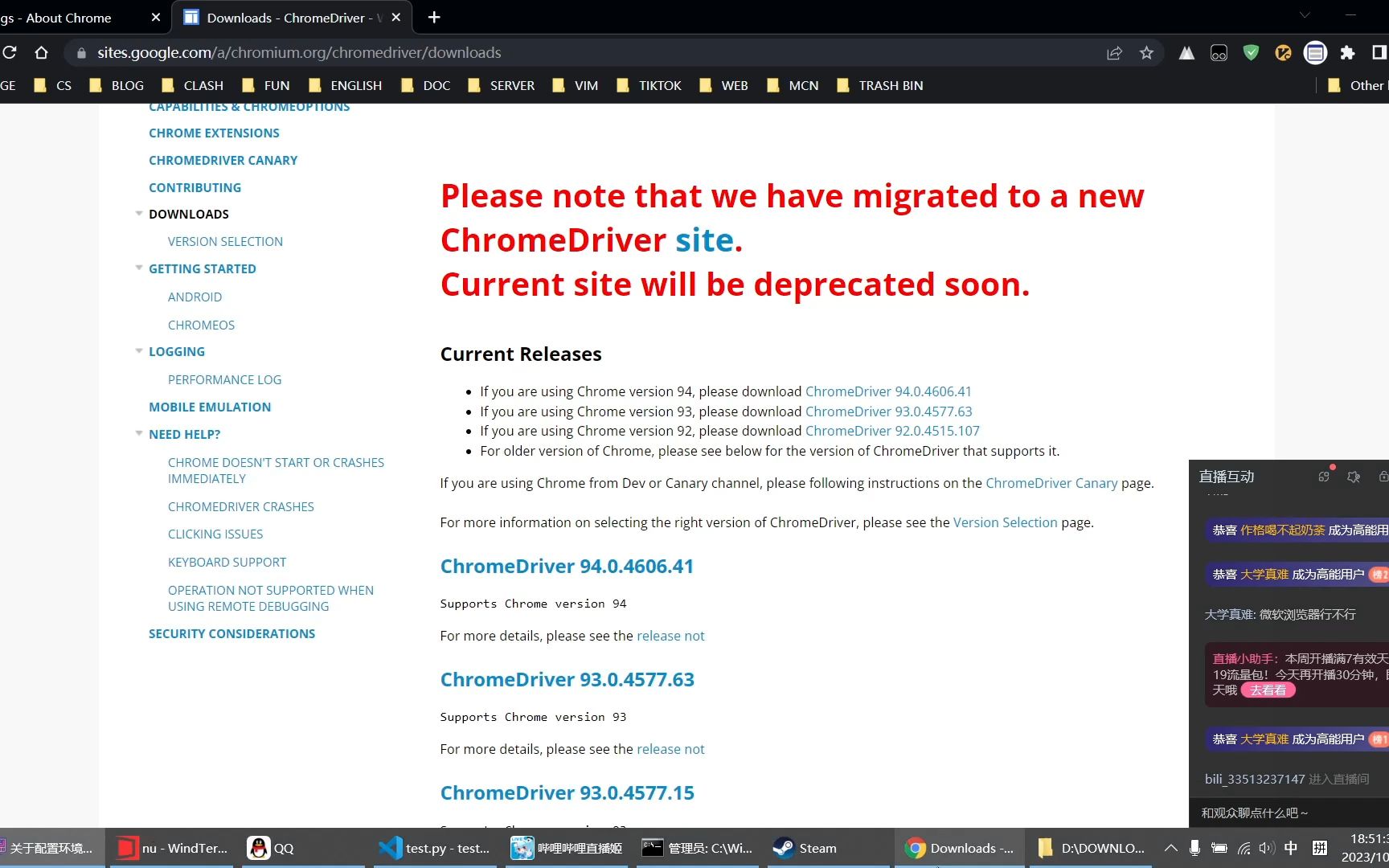This screenshot has height=868, width=1389.
Task: Open the AdGuard green shield extension
Action: 1251,53
